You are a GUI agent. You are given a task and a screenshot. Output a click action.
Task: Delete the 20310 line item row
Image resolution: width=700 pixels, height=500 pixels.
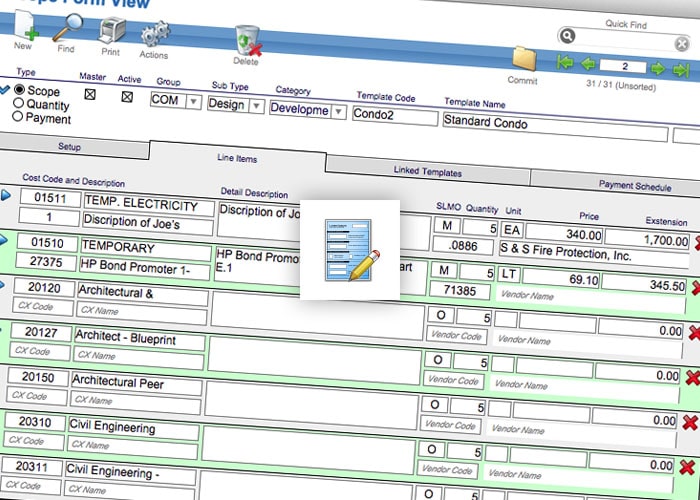(688, 467)
